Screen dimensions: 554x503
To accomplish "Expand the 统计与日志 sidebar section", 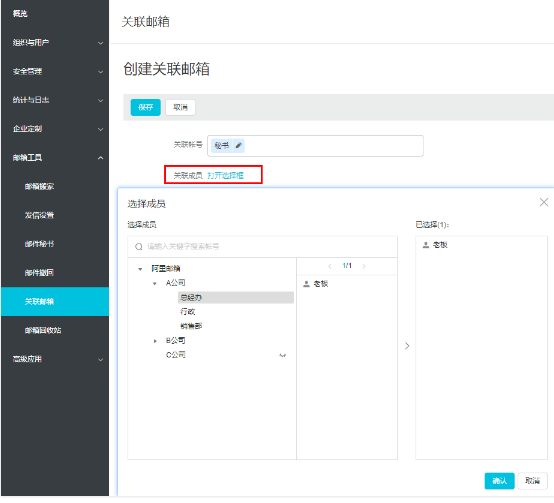I will tap(100, 100).
